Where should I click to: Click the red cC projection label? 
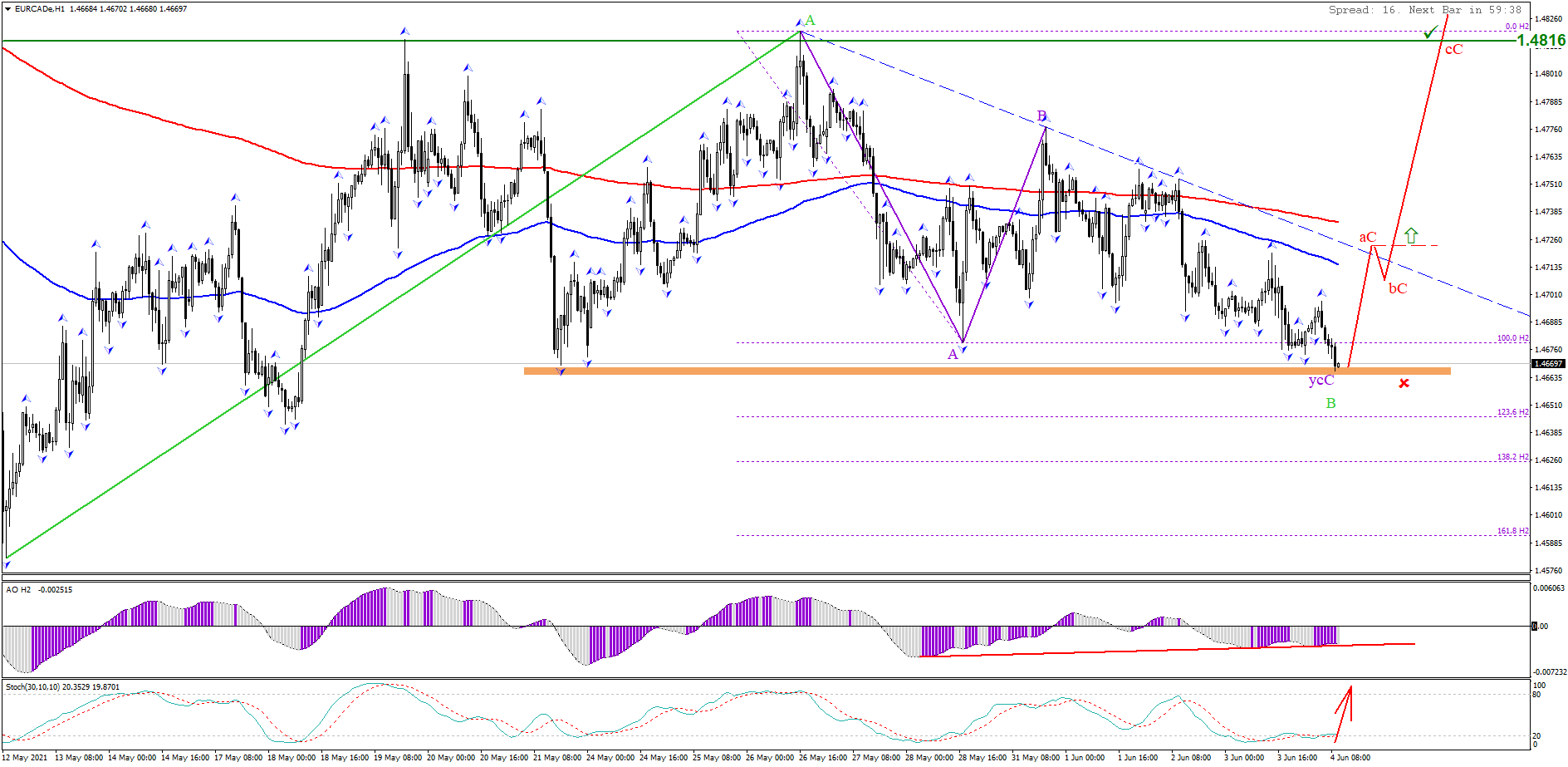[x=1453, y=50]
